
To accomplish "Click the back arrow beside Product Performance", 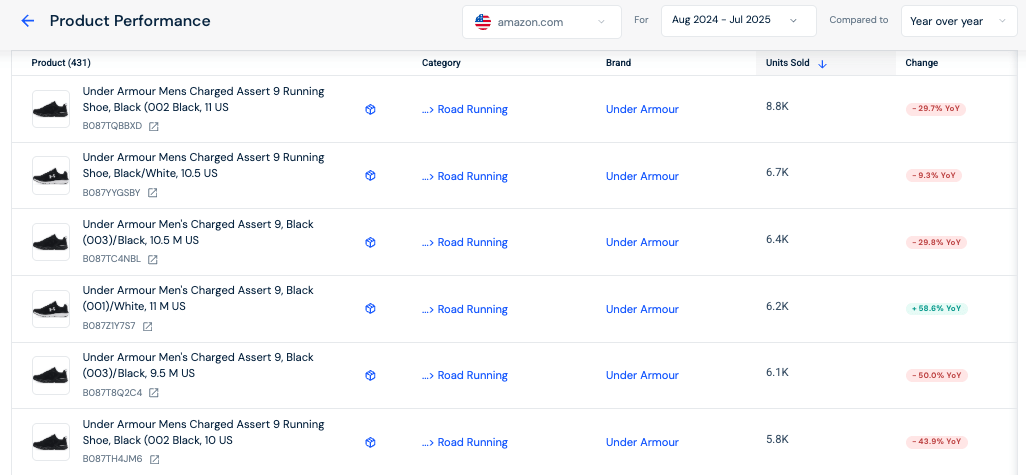I will (27, 21).
